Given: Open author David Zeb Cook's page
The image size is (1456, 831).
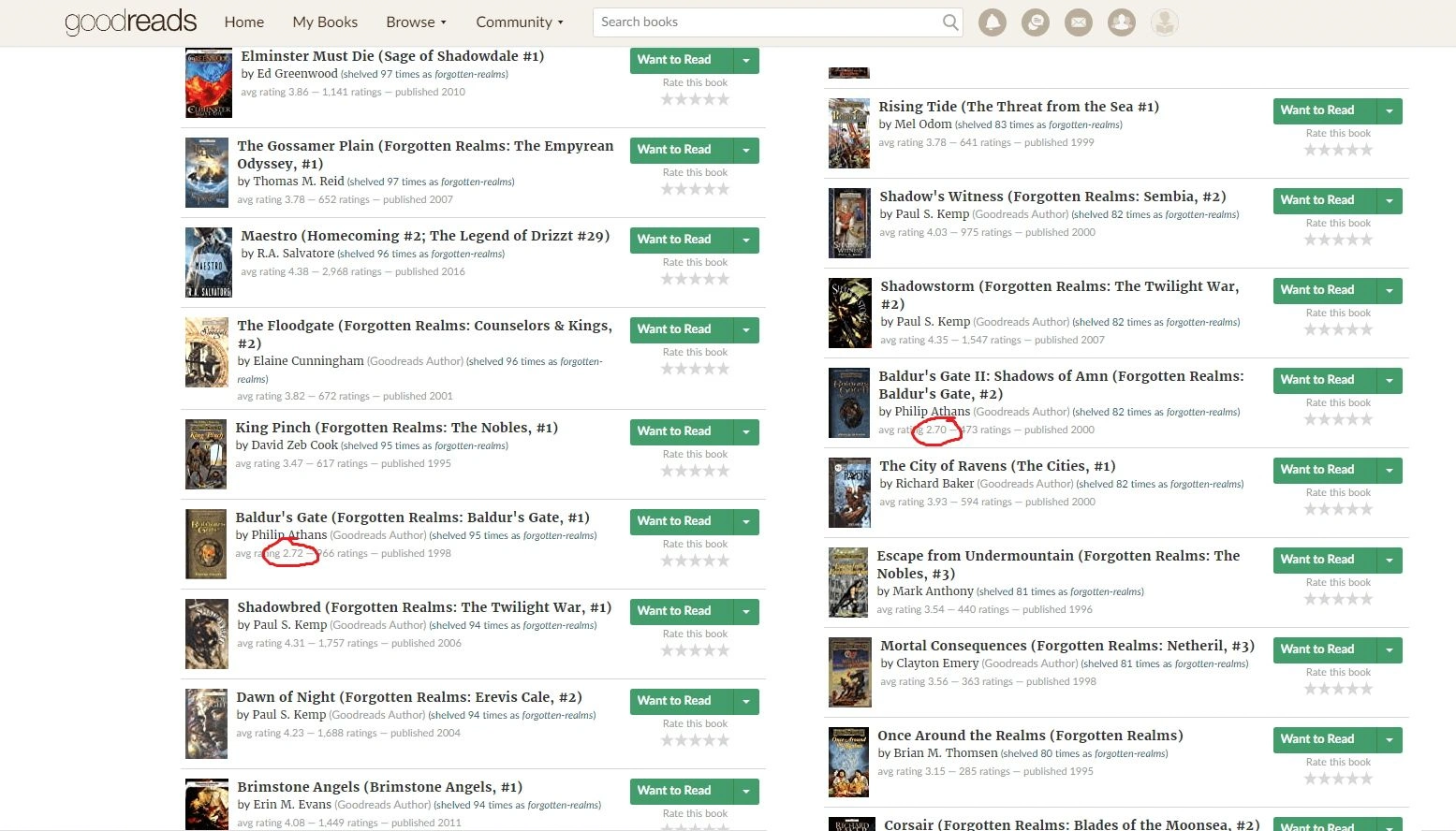Looking at the screenshot, I should [294, 445].
